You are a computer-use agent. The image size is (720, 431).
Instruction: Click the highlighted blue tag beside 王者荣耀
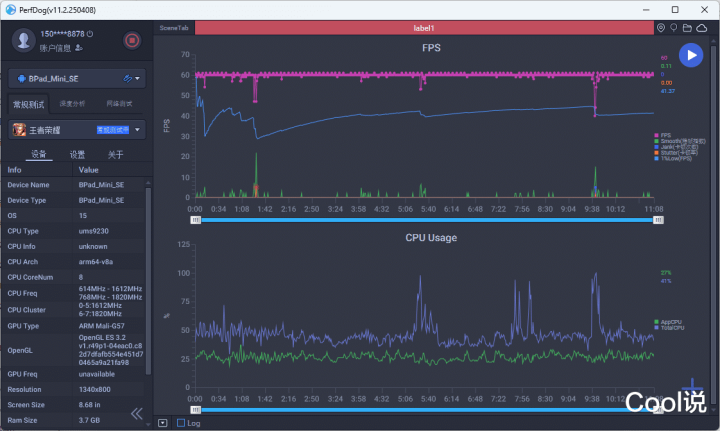pos(113,130)
